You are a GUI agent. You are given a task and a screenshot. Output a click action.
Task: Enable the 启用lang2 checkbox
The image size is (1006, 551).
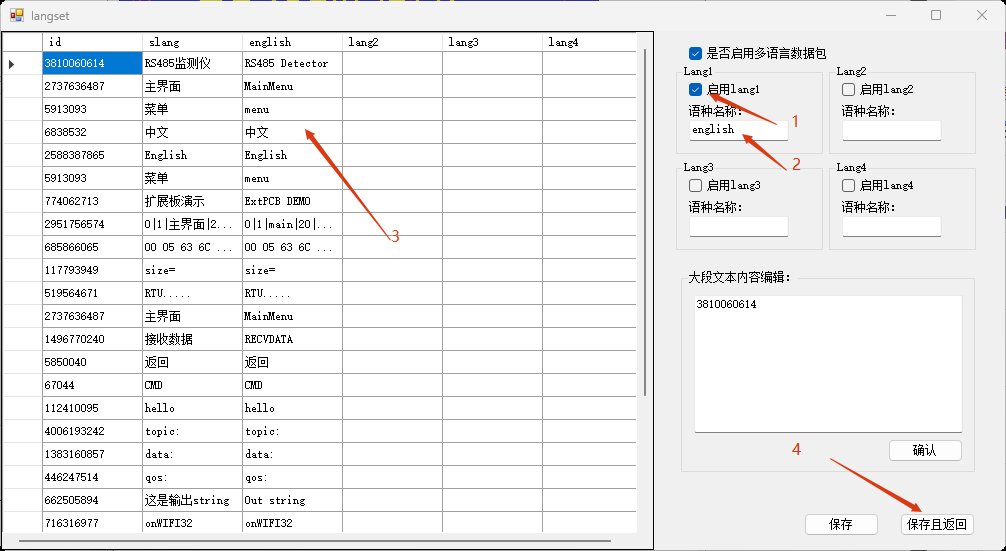click(848, 90)
